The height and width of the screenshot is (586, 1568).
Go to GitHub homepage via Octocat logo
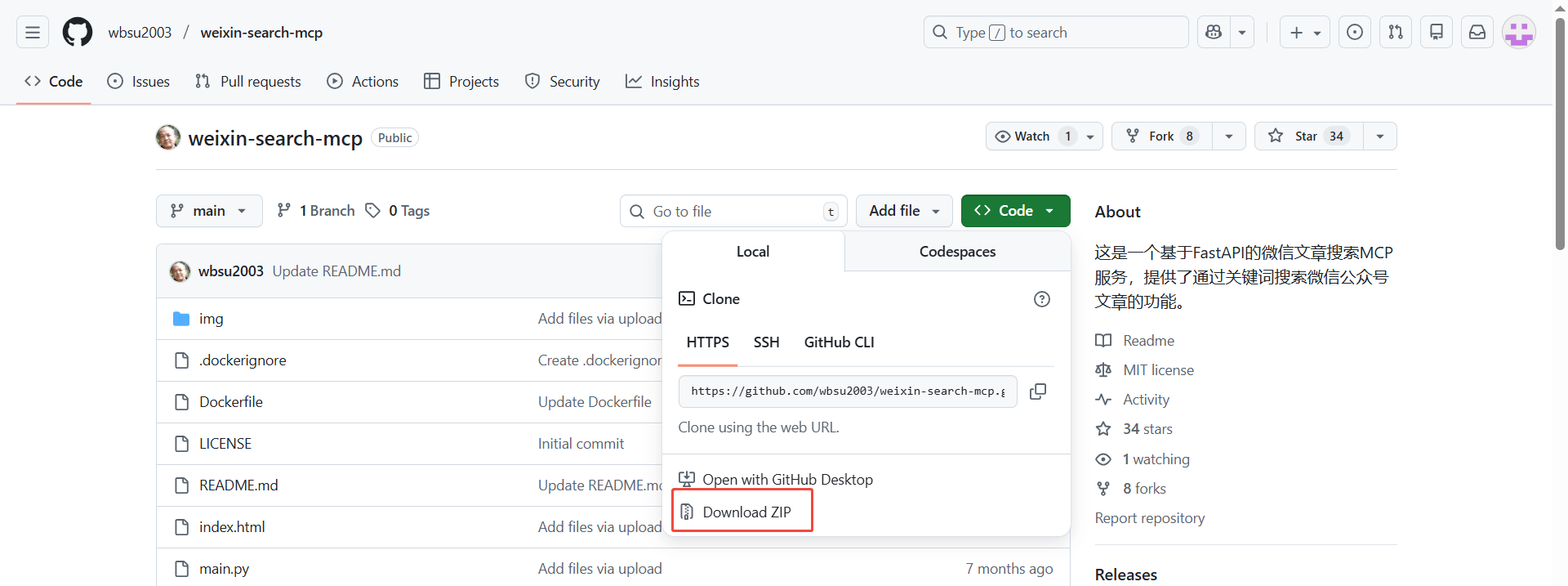(x=78, y=33)
